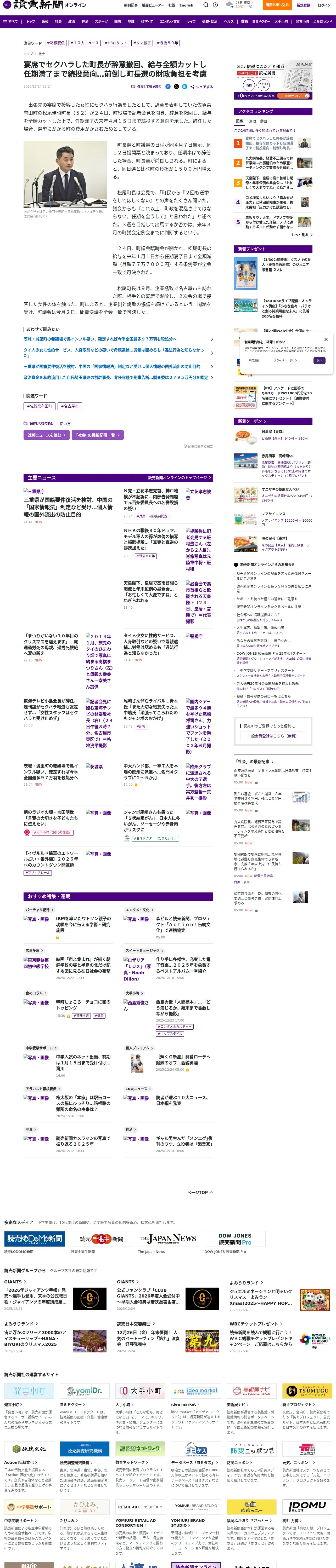Open the 使い方 link beside save
This screenshot has height=1568, width=336.
(x=65, y=423)
